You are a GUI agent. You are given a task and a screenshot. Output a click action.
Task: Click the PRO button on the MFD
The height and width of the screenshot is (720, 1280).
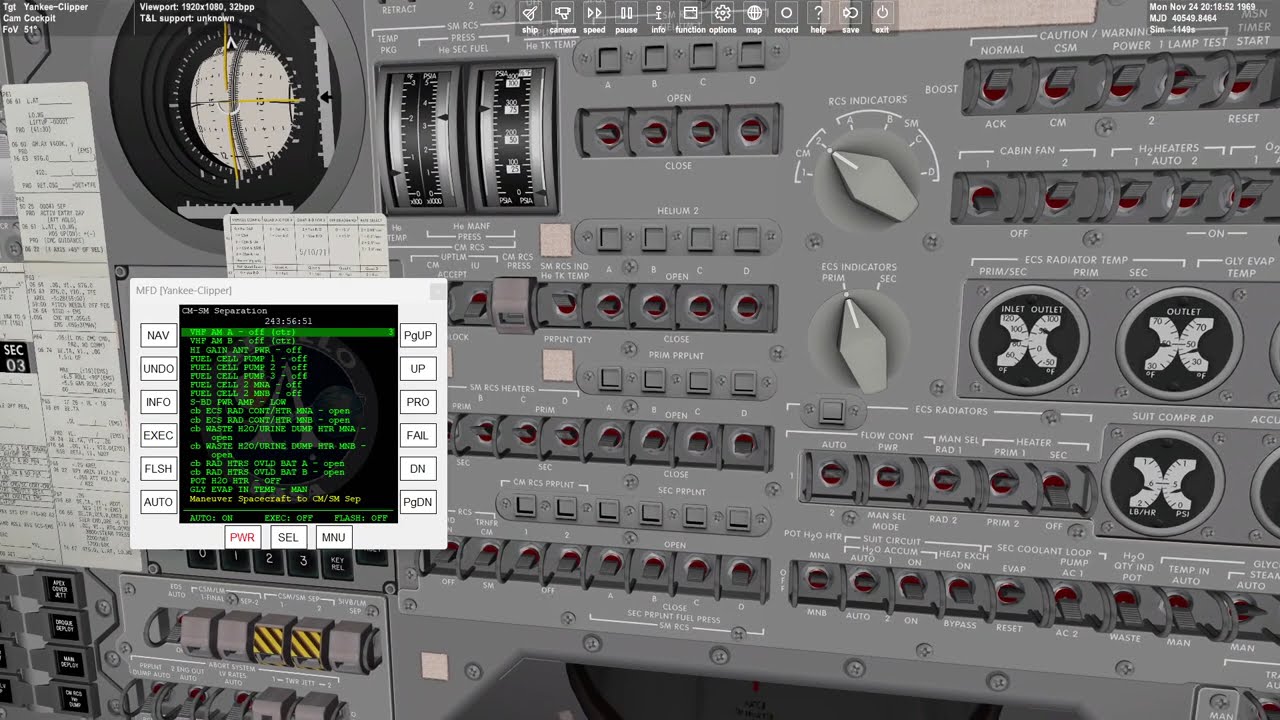click(x=418, y=402)
